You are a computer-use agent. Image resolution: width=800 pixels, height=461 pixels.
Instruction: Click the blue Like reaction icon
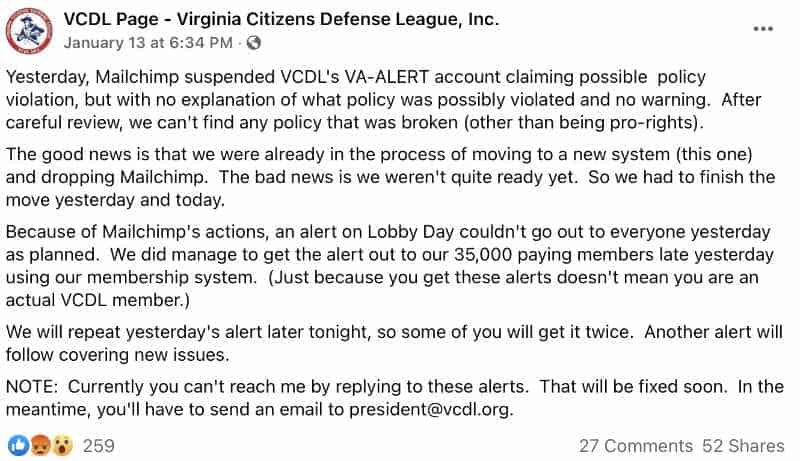point(18,446)
